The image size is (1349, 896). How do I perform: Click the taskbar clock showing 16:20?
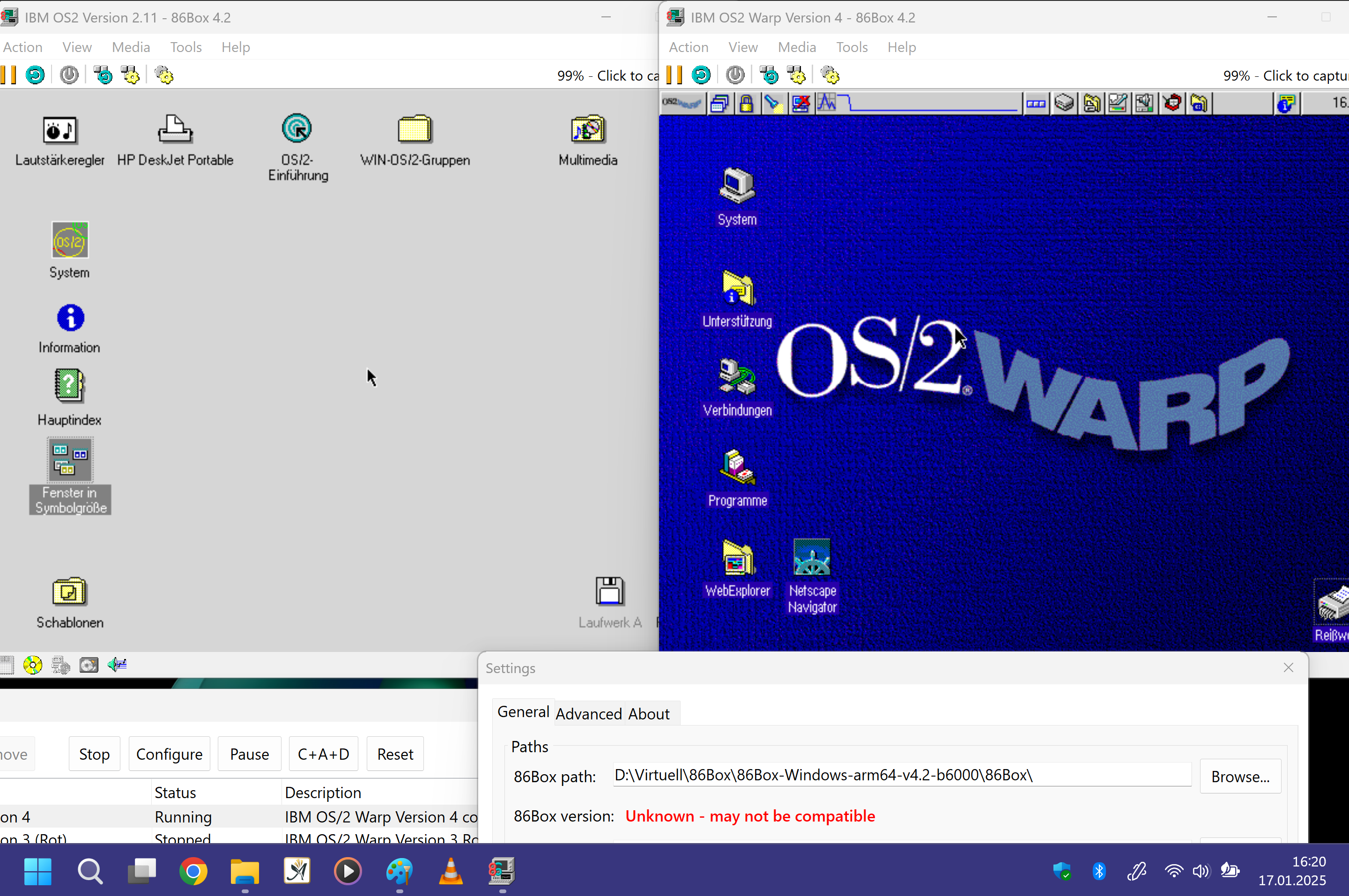[1292, 871]
